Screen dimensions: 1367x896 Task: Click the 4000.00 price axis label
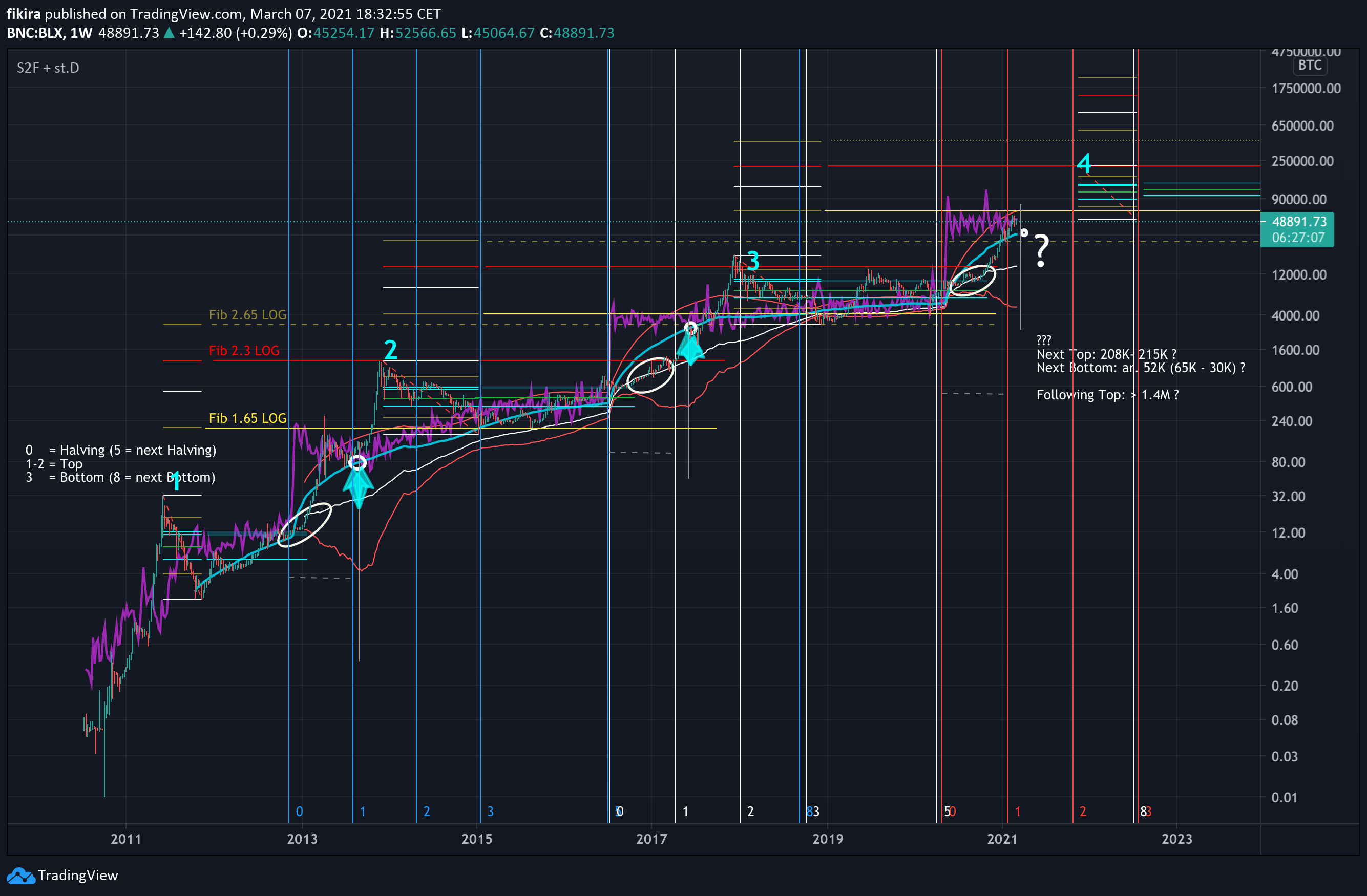pyautogui.click(x=1296, y=316)
